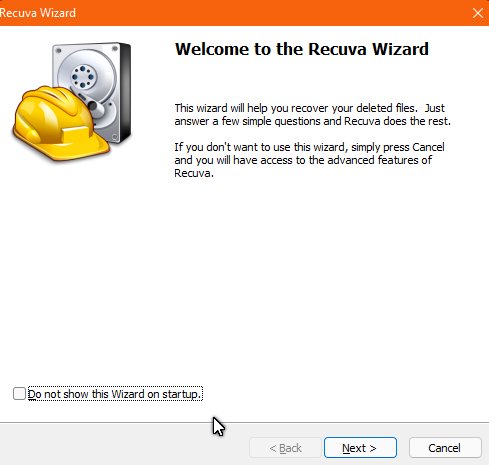Image resolution: width=489 pixels, height=465 pixels.
Task: Click the 'Welcome to the Recuva Wizard' heading
Action: click(x=302, y=49)
